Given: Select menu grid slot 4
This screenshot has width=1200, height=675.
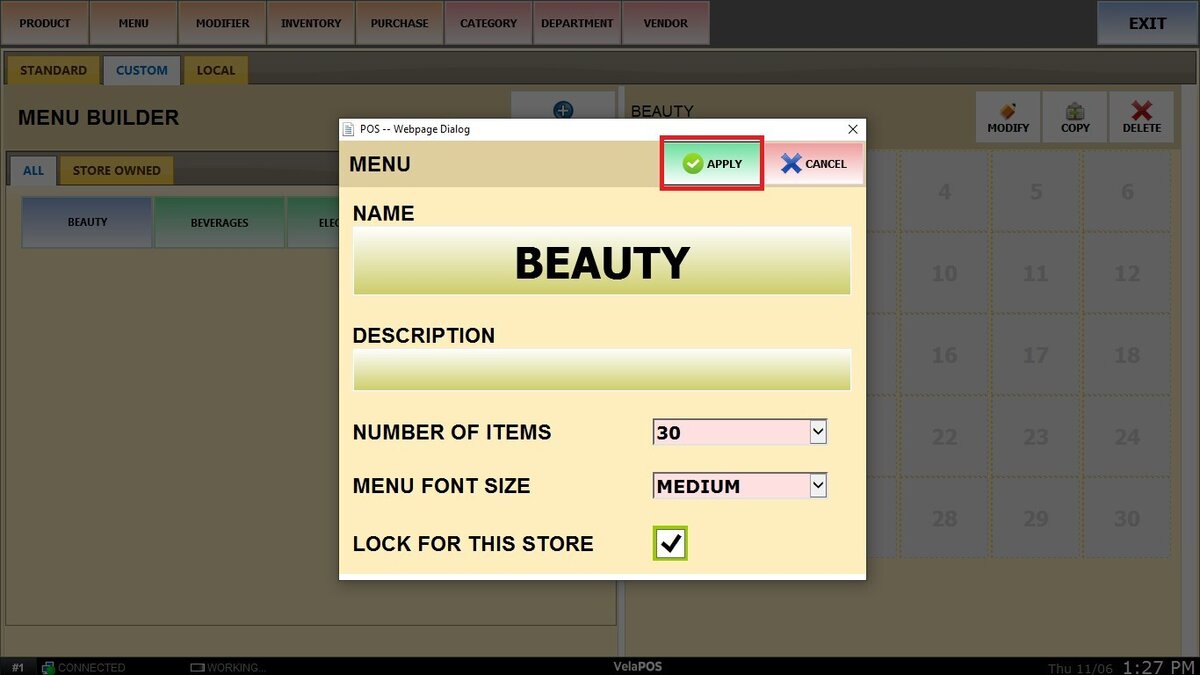Looking at the screenshot, I should [x=945, y=192].
